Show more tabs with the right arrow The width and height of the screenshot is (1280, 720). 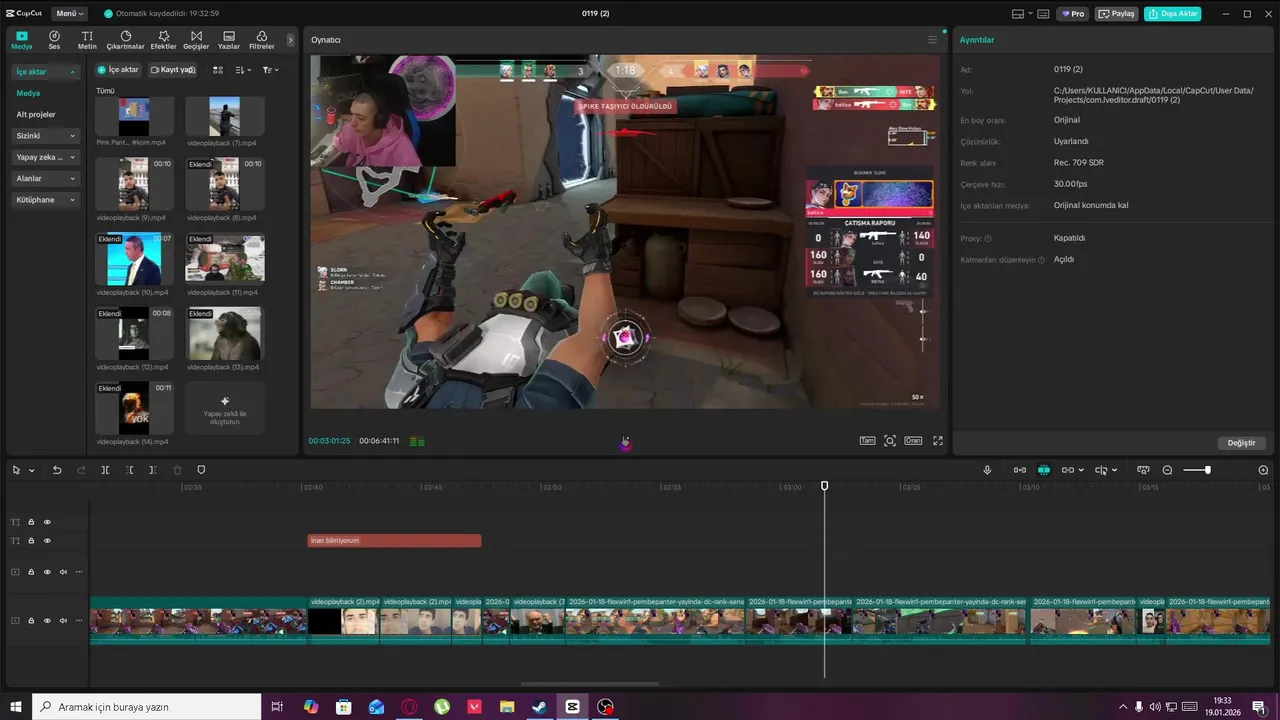pos(291,40)
